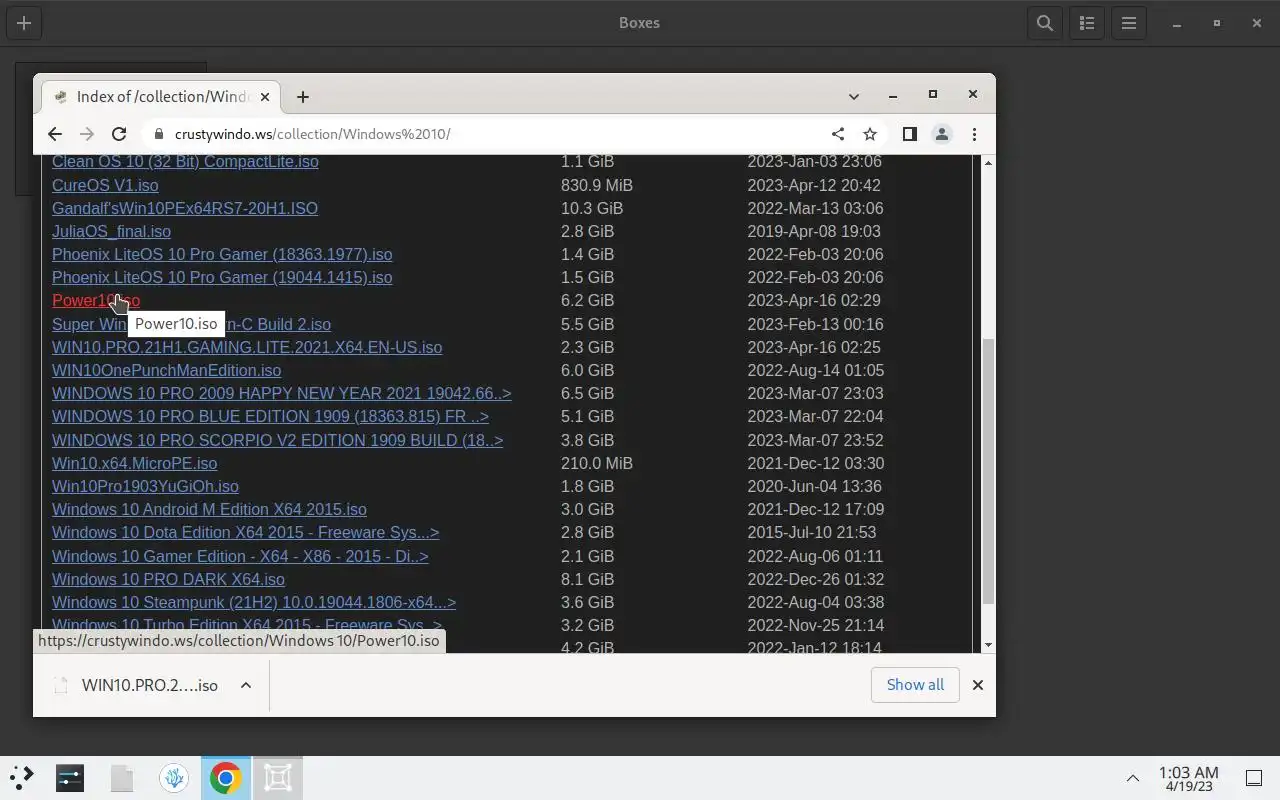Click the 6.2 GiB size of Power10.iso

pyautogui.click(x=587, y=300)
